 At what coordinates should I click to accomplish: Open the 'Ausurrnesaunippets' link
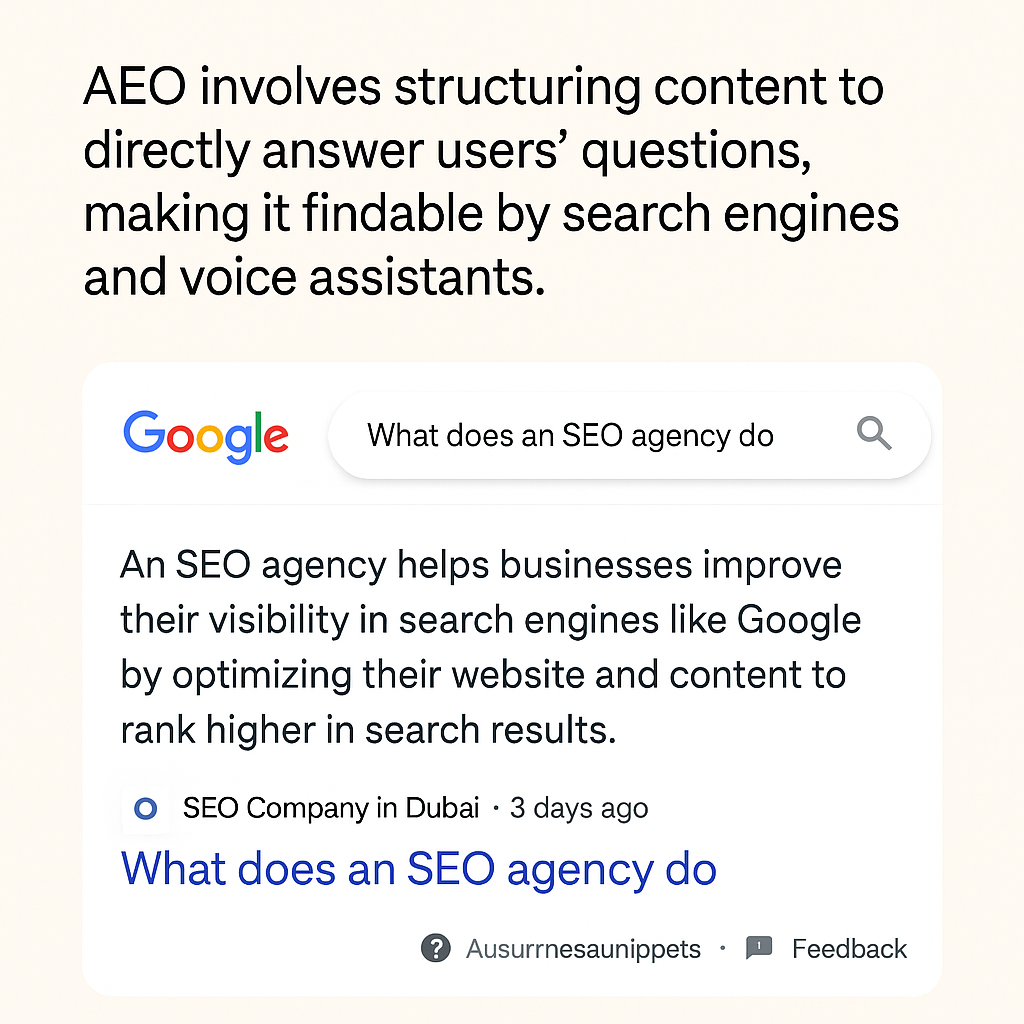click(x=583, y=950)
